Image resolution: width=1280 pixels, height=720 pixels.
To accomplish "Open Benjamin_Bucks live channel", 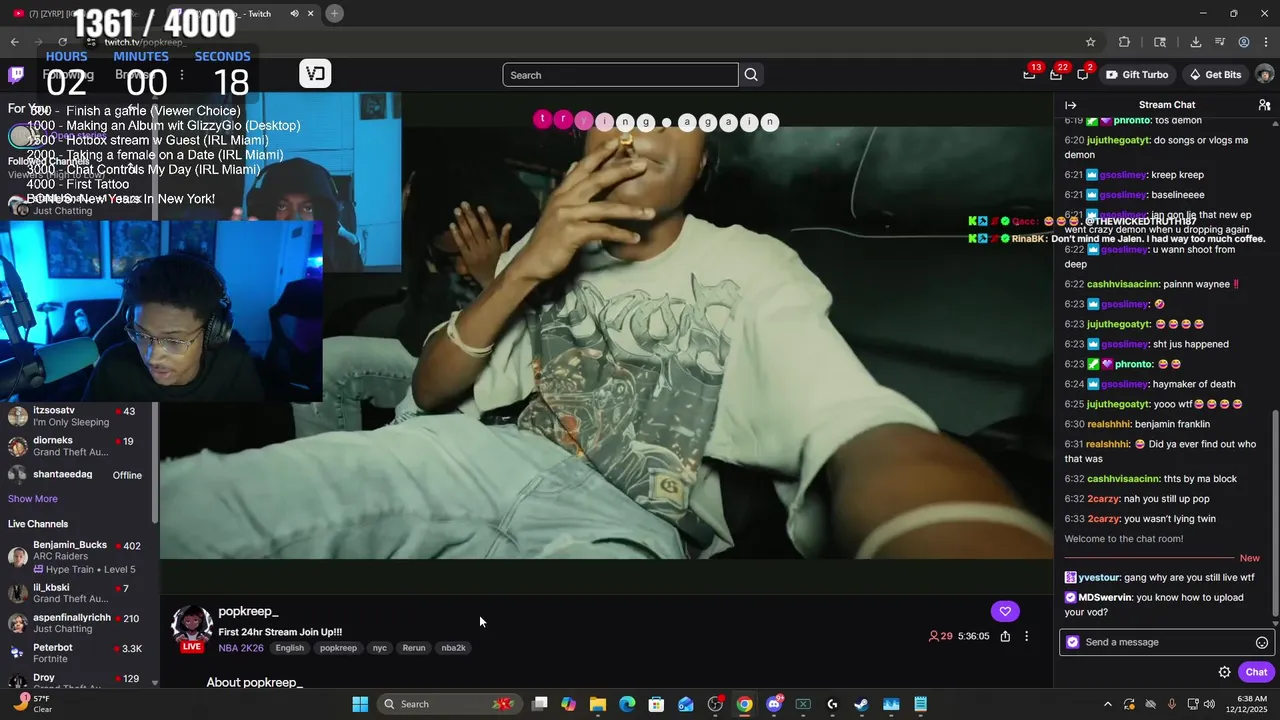I will [x=78, y=556].
